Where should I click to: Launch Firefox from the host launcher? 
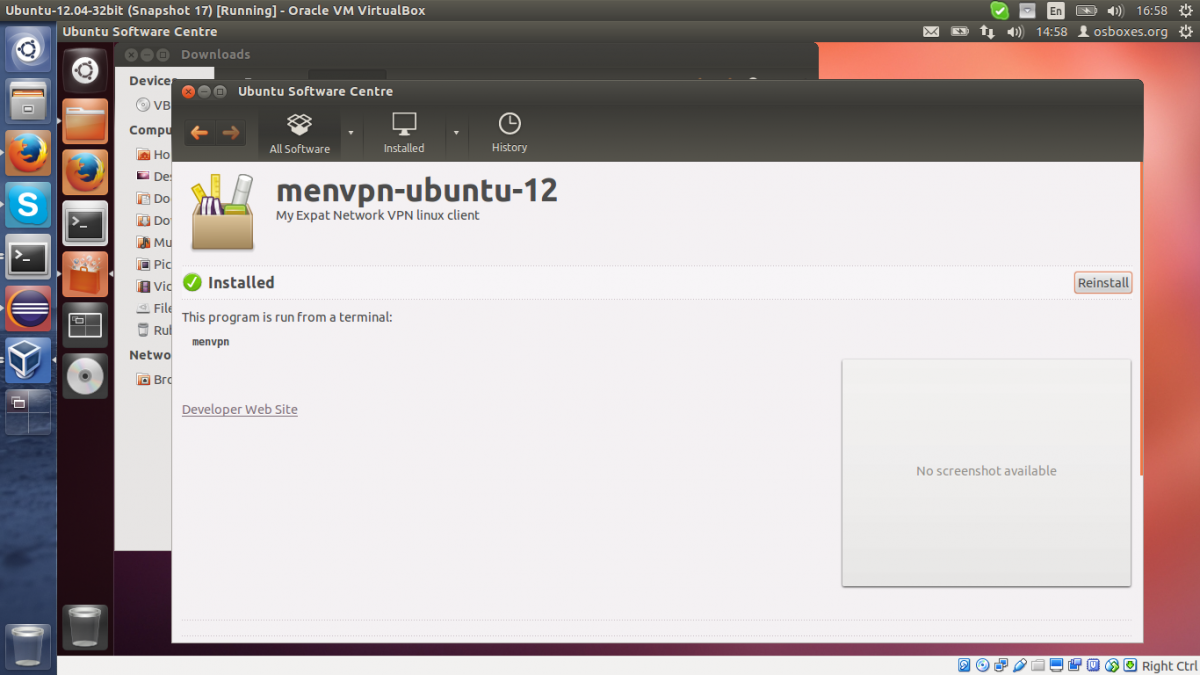click(28, 153)
